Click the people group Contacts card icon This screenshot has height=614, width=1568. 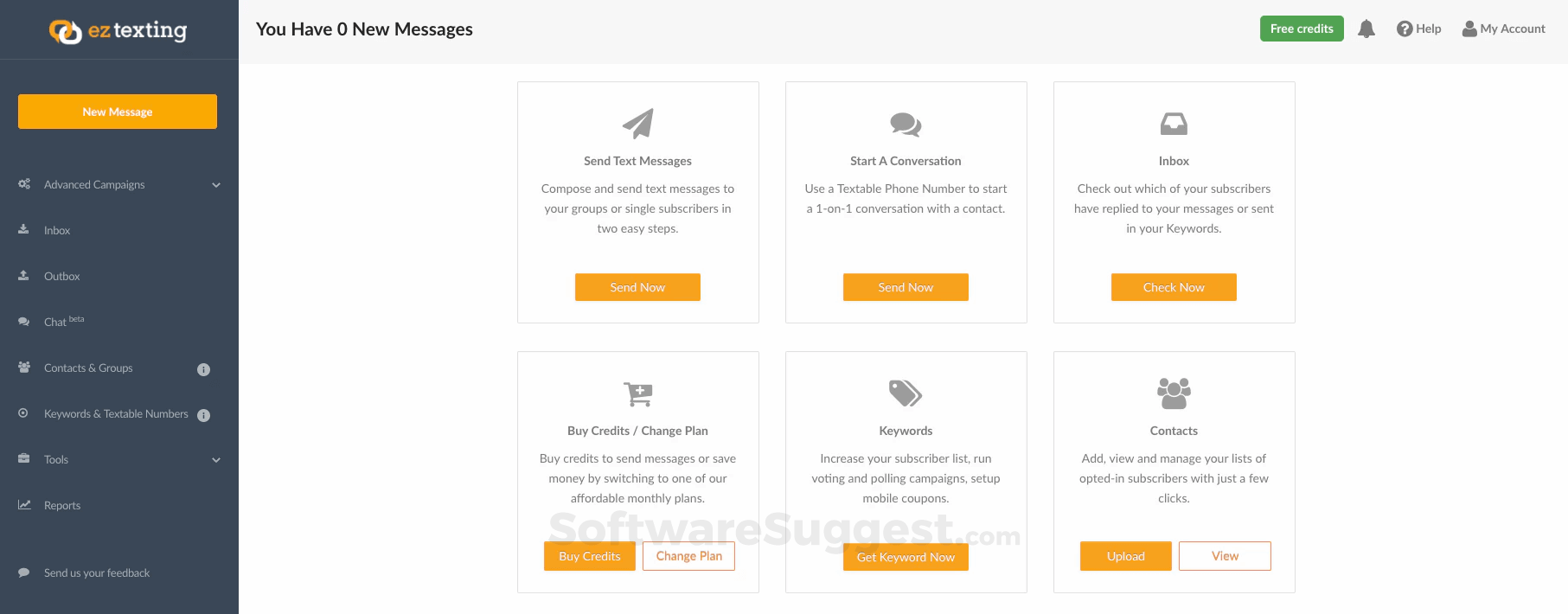click(1174, 393)
